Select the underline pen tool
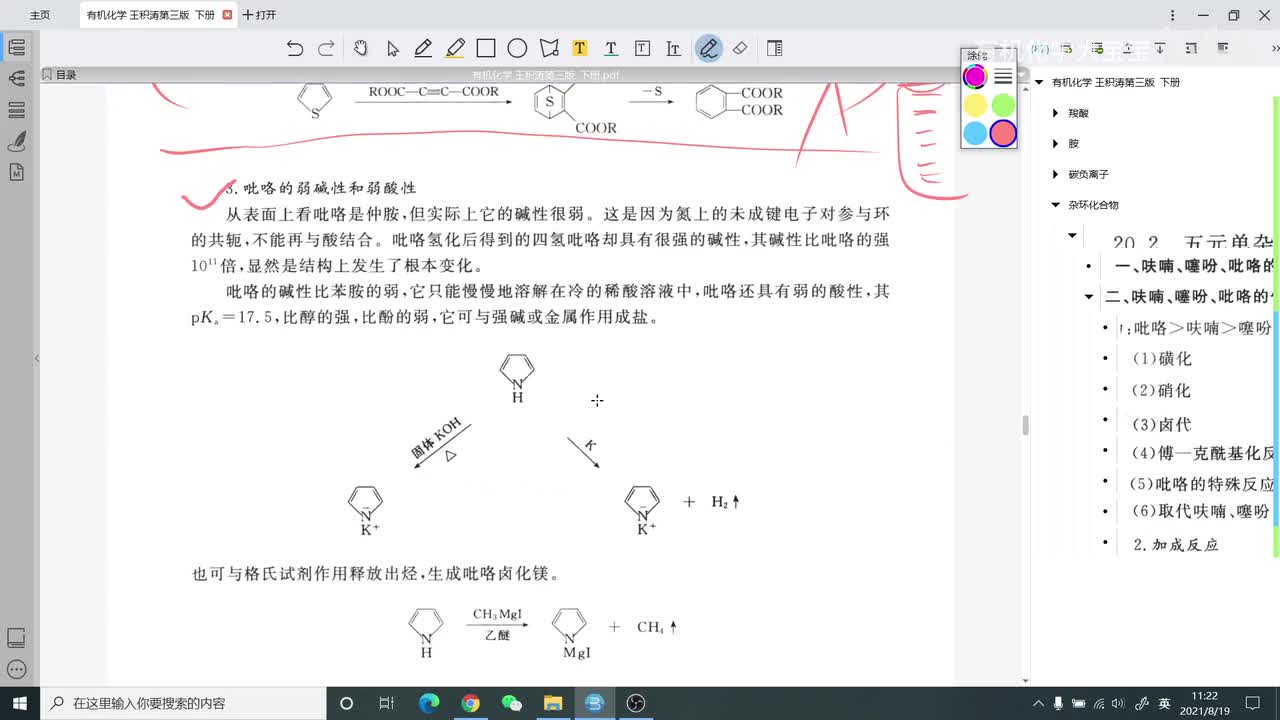The width and height of the screenshot is (1280, 720). click(x=423, y=48)
